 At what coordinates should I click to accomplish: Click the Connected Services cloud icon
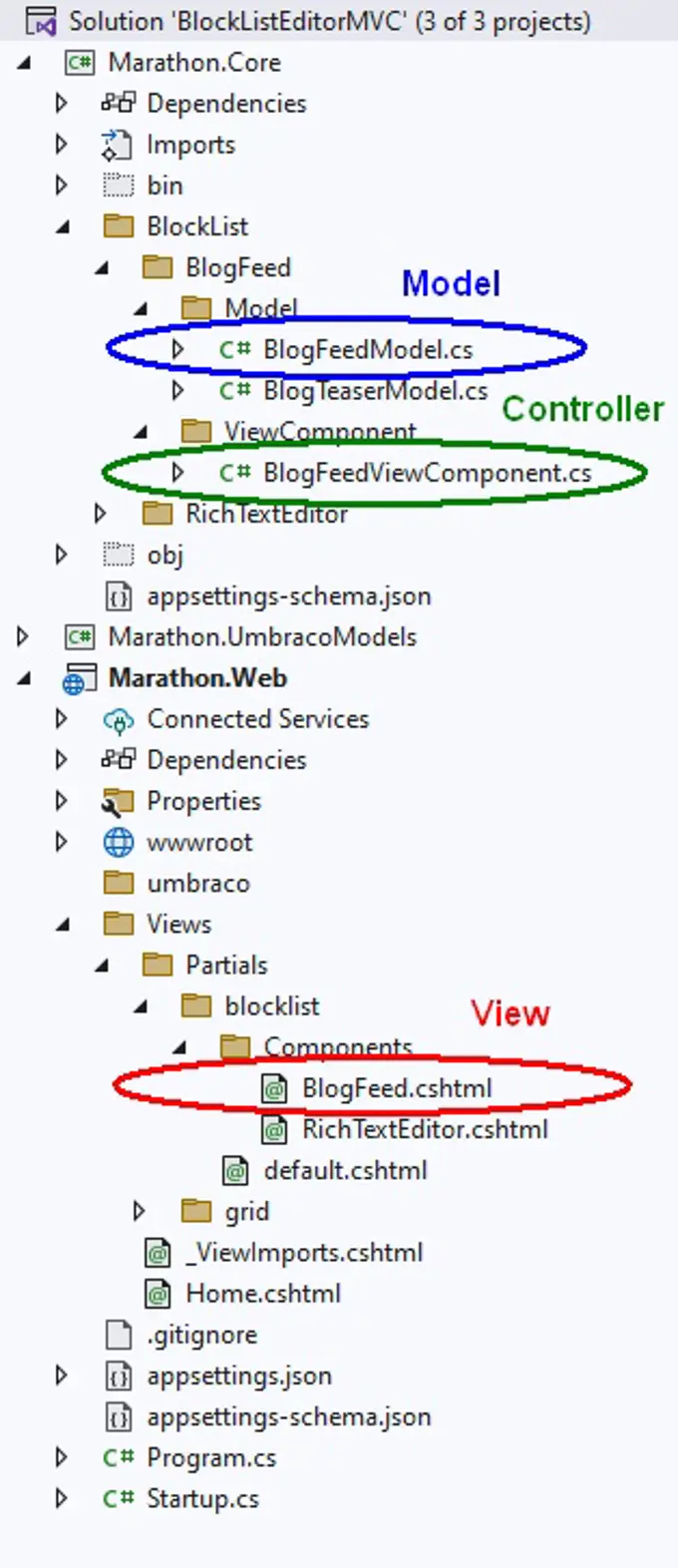[x=118, y=720]
